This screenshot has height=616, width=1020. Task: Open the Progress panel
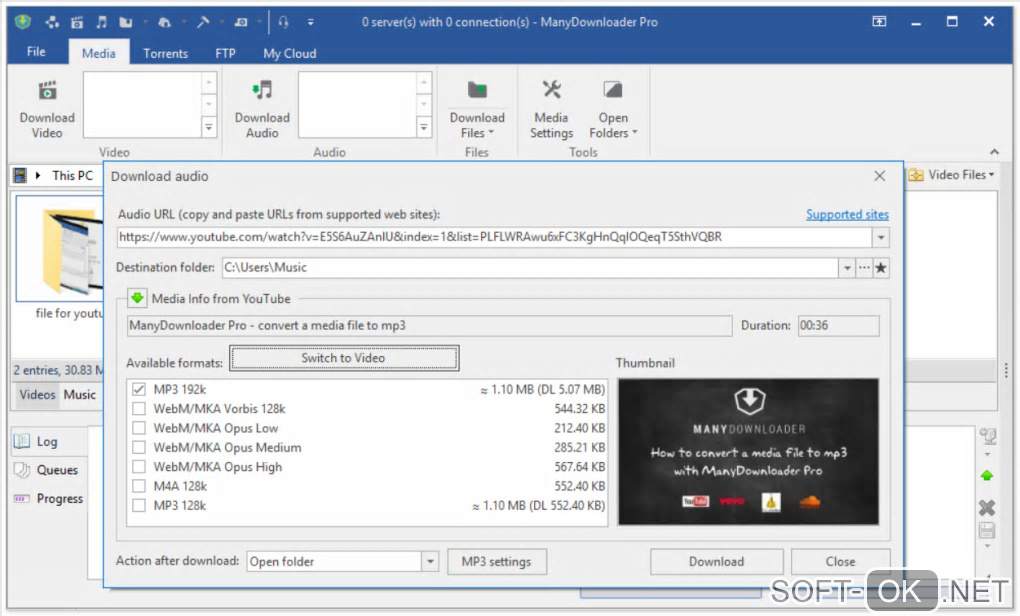click(x=48, y=498)
